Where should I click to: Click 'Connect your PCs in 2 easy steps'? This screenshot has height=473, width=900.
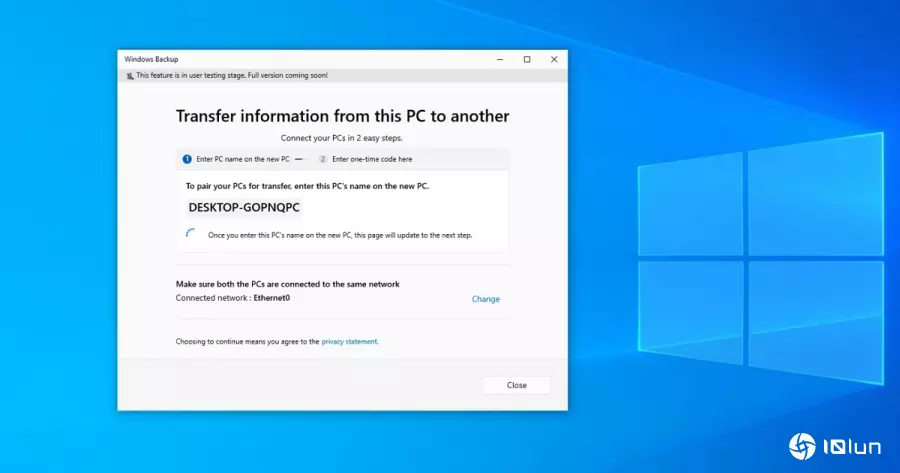pyautogui.click(x=342, y=138)
